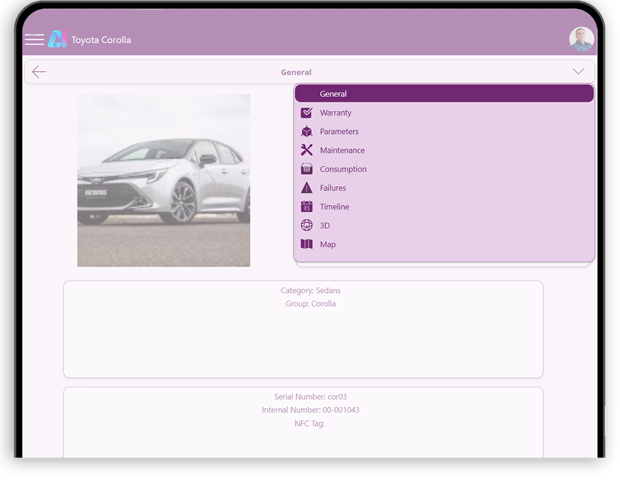Click the General header label
This screenshot has width=620, height=488.
tap(296, 72)
